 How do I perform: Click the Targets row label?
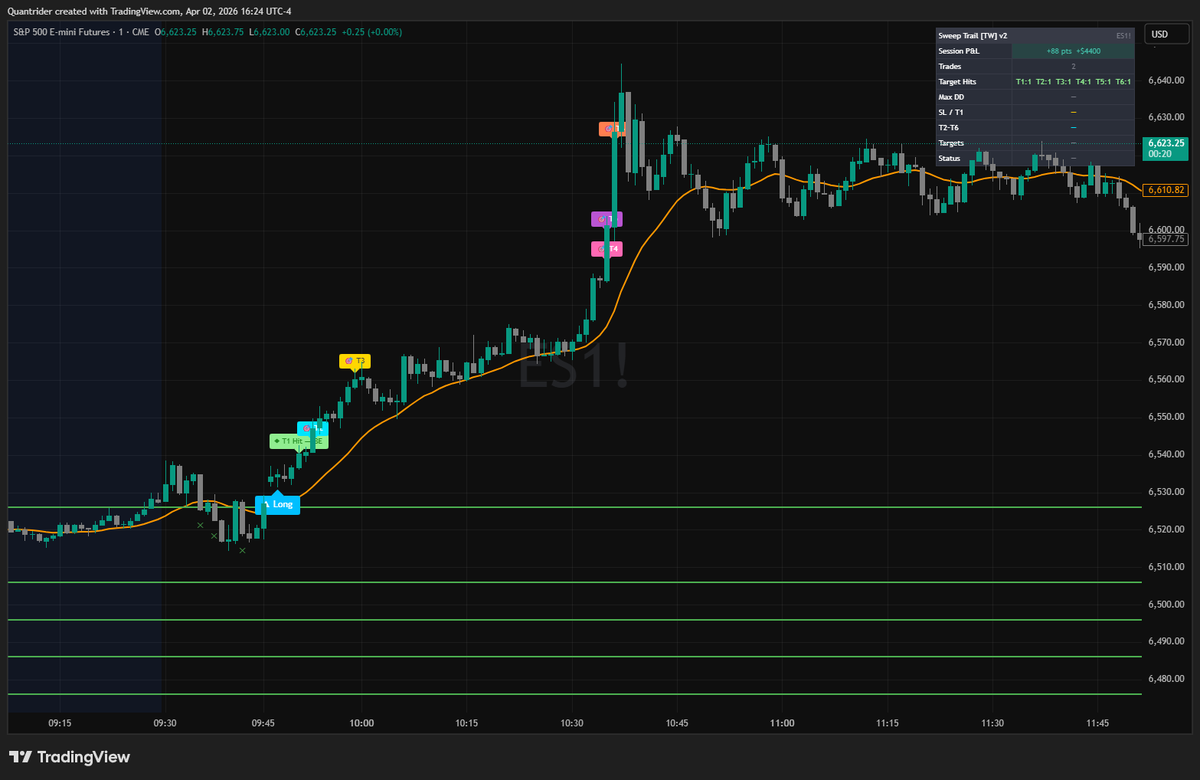952,143
